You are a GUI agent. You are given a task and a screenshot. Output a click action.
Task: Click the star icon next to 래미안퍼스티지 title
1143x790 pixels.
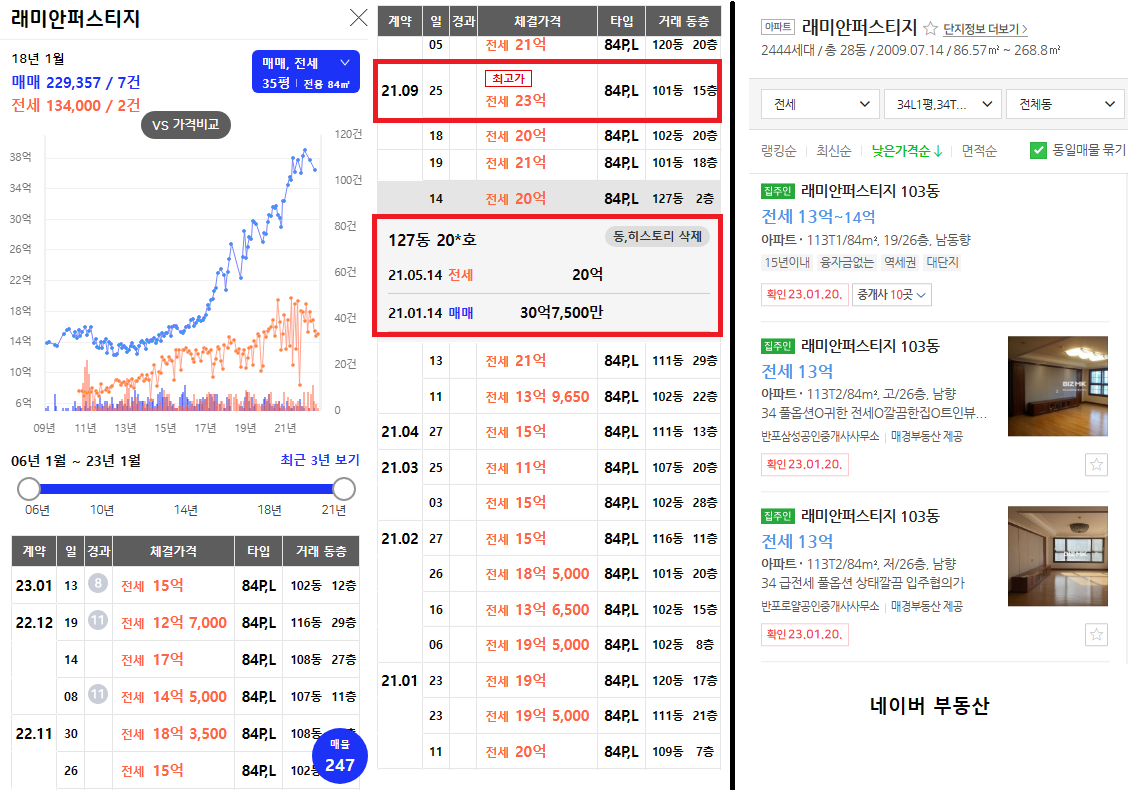[930, 28]
